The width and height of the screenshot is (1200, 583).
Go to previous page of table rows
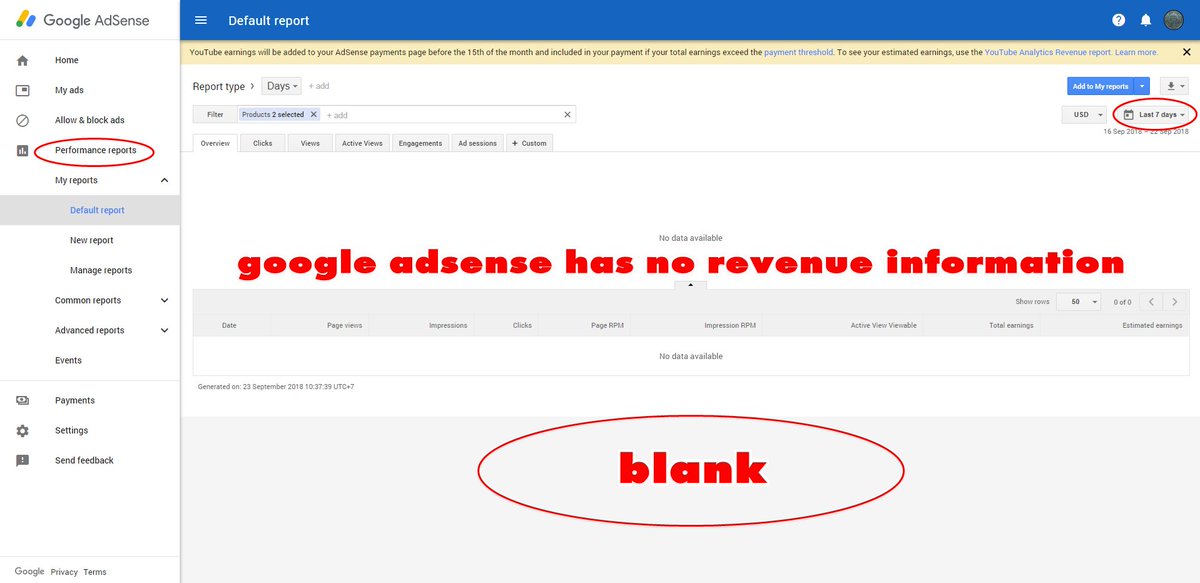tap(1152, 301)
